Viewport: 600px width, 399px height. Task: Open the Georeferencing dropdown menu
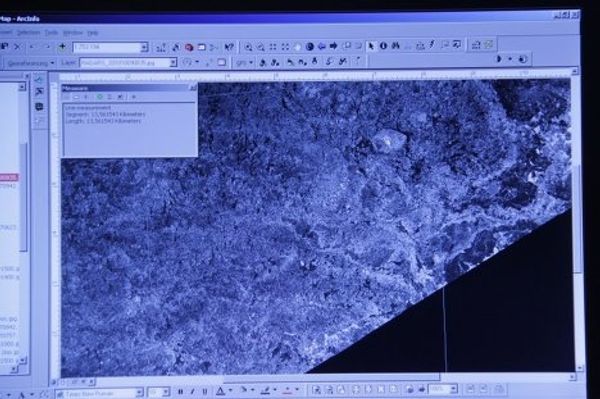pos(31,63)
